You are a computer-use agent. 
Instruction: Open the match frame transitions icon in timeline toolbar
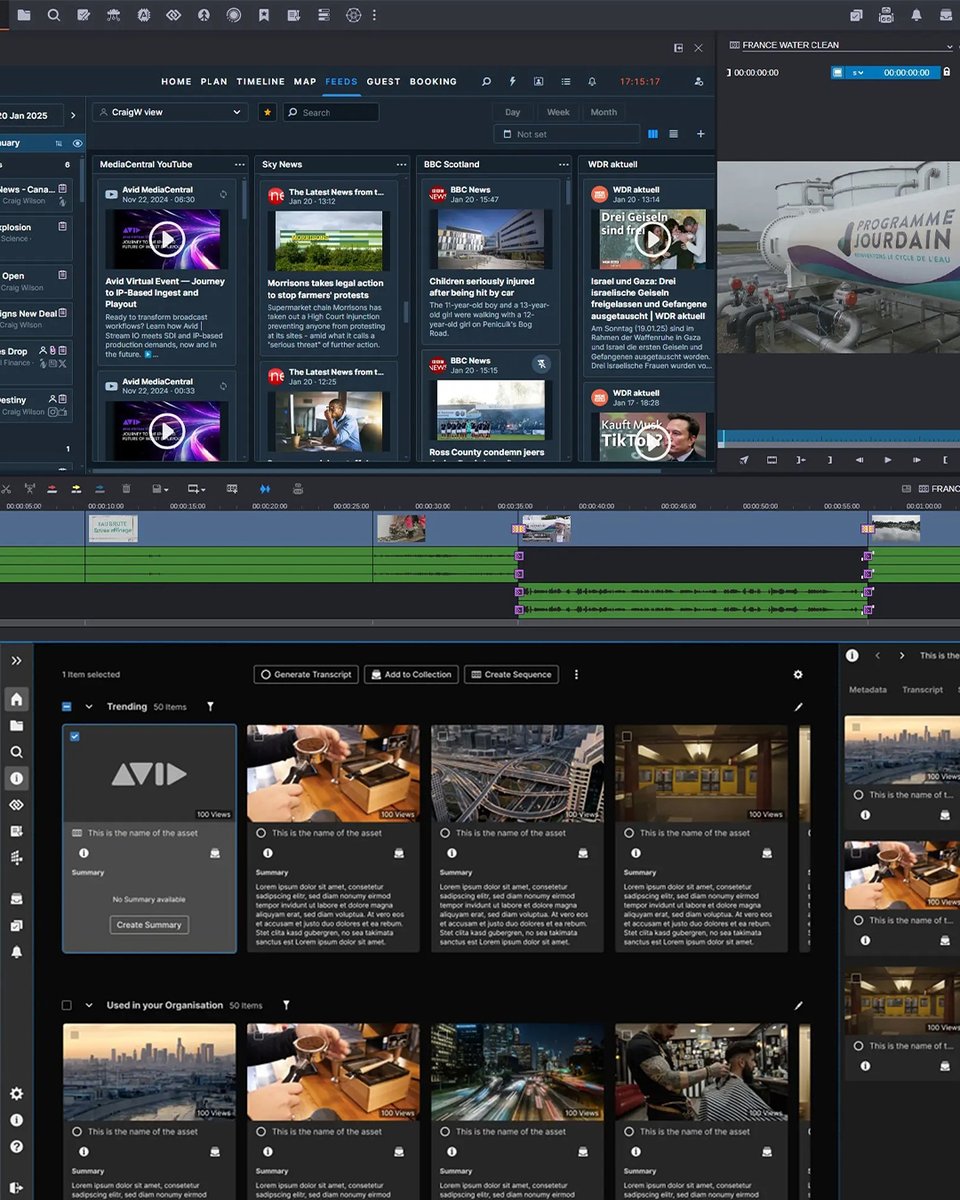pyautogui.click(x=266, y=488)
